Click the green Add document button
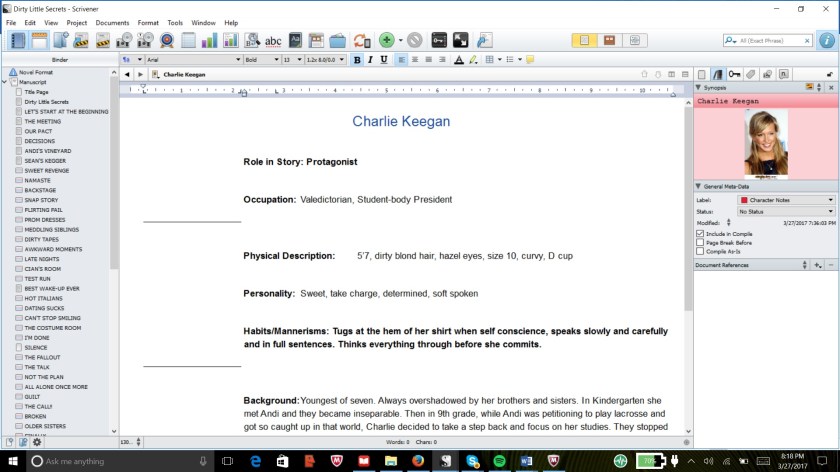This screenshot has width=840, height=472. click(386, 40)
